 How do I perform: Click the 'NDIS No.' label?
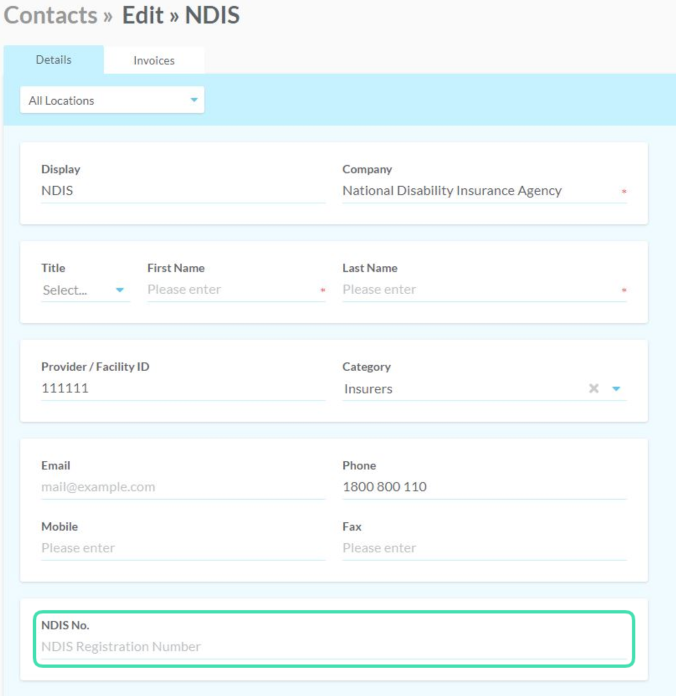tap(65, 625)
